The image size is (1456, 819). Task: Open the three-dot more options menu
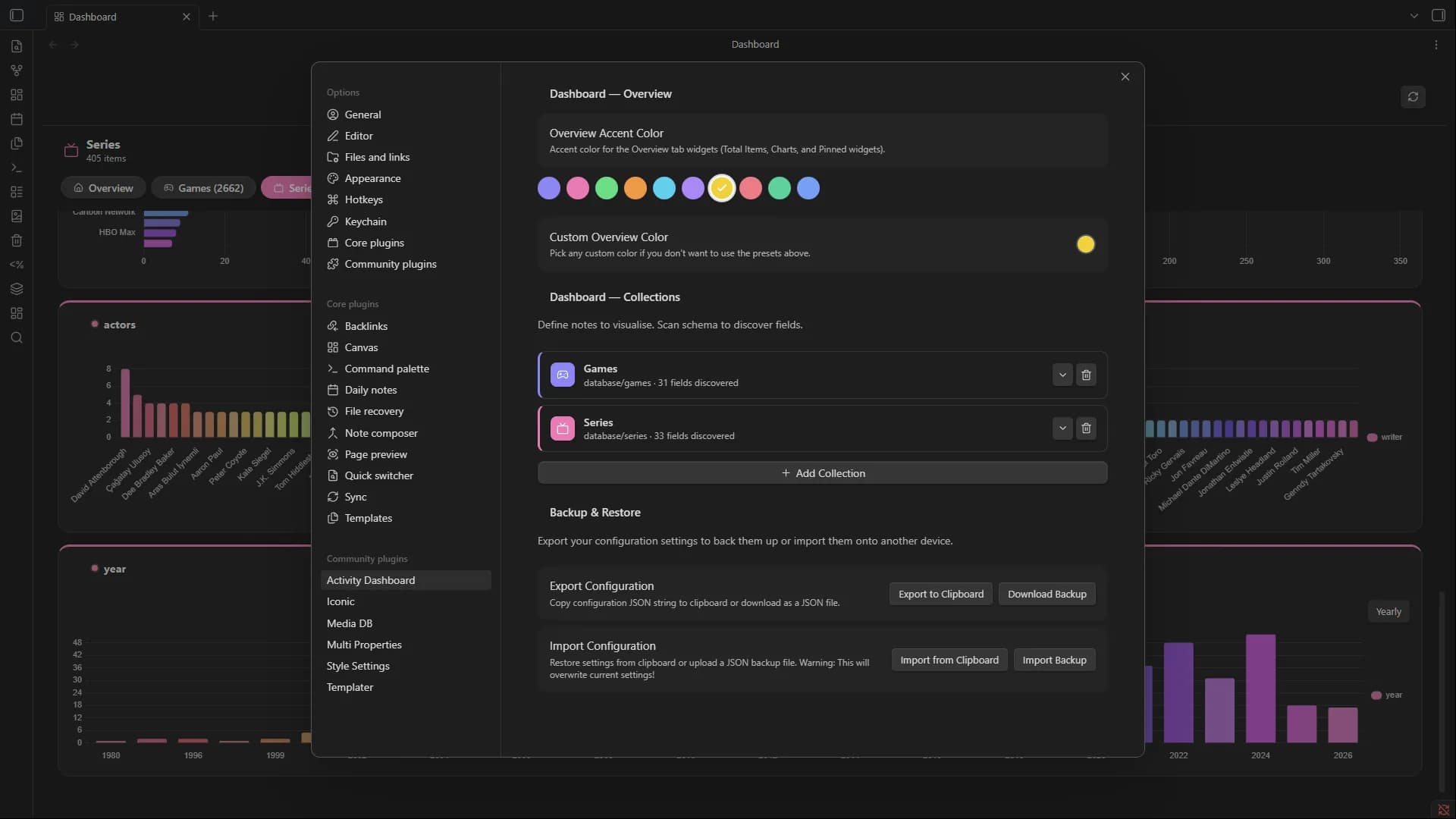click(1436, 45)
